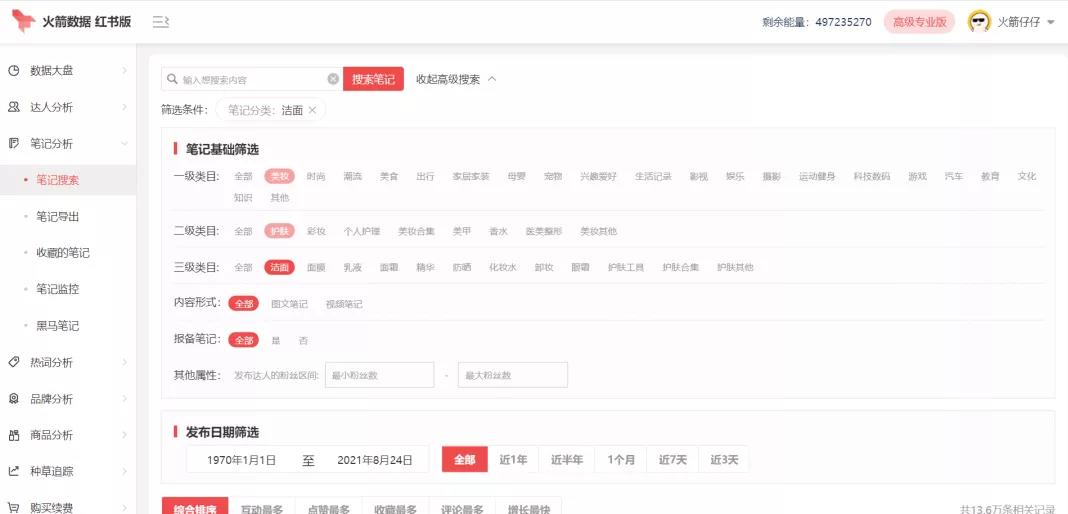Switch to the 互动最多 sort tab
This screenshot has height=514, width=1068.
coord(262,508)
